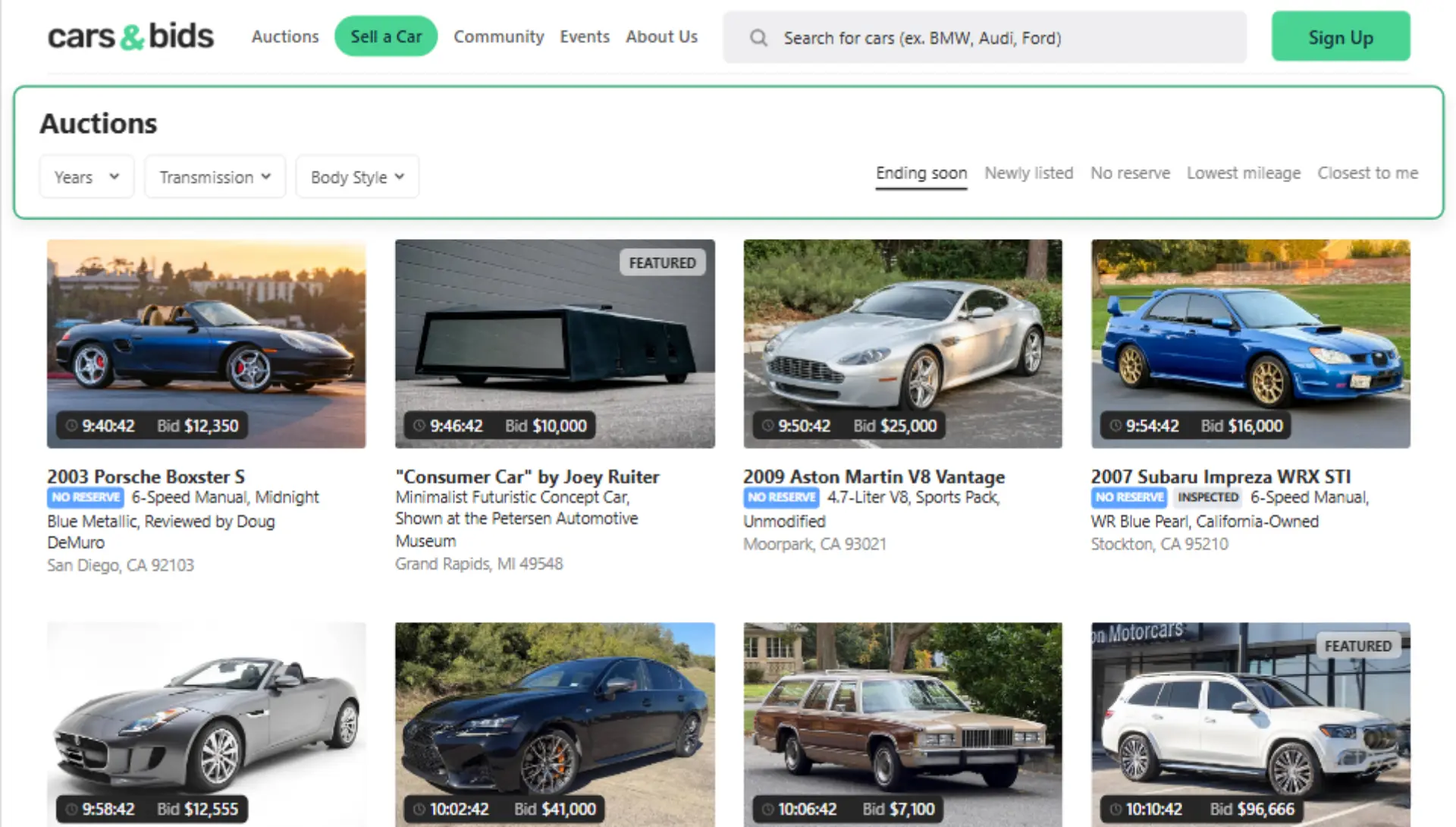This screenshot has width=1456, height=827.
Task: Open the 2009 Aston Martin V8 Vantage title
Action: click(874, 476)
